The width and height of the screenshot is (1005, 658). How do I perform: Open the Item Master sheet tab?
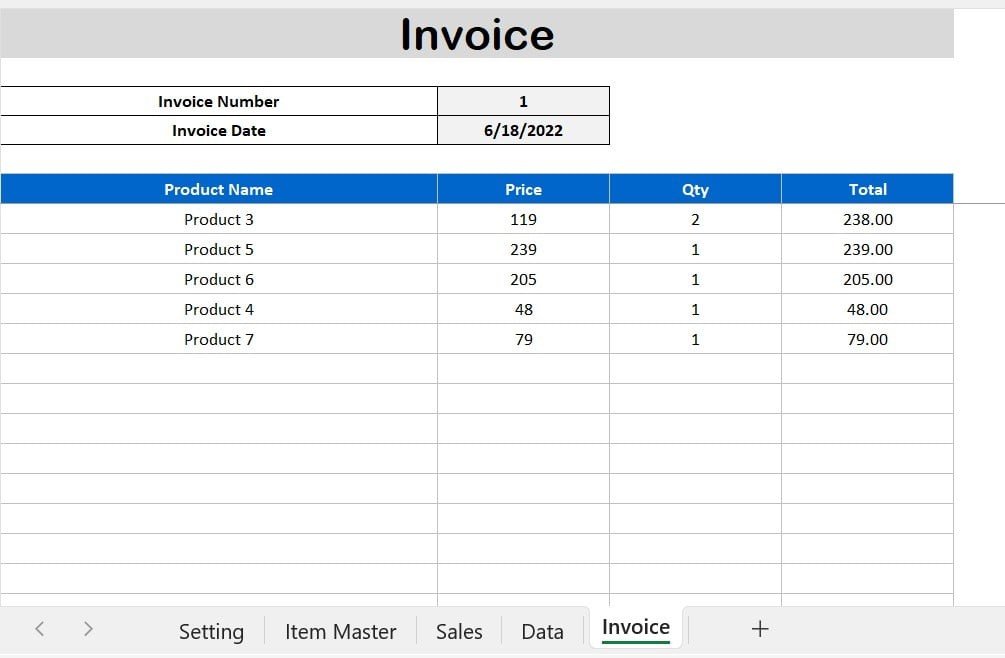[x=340, y=632]
